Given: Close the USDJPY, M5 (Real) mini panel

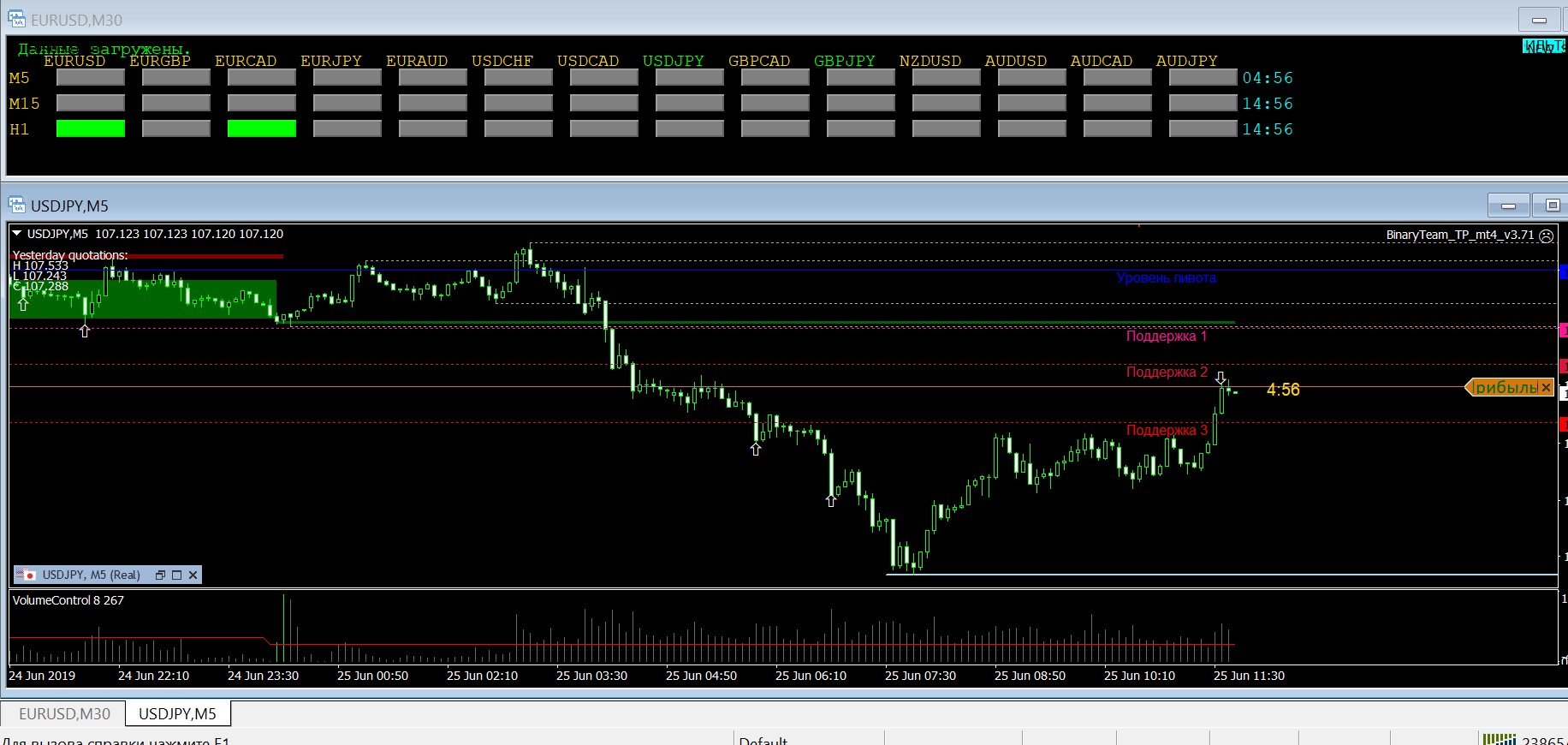Looking at the screenshot, I should (193, 575).
